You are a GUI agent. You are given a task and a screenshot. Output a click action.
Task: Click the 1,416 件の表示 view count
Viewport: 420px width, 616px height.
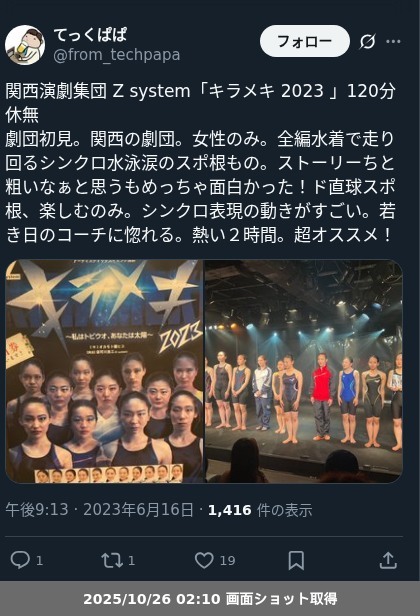coord(260,510)
